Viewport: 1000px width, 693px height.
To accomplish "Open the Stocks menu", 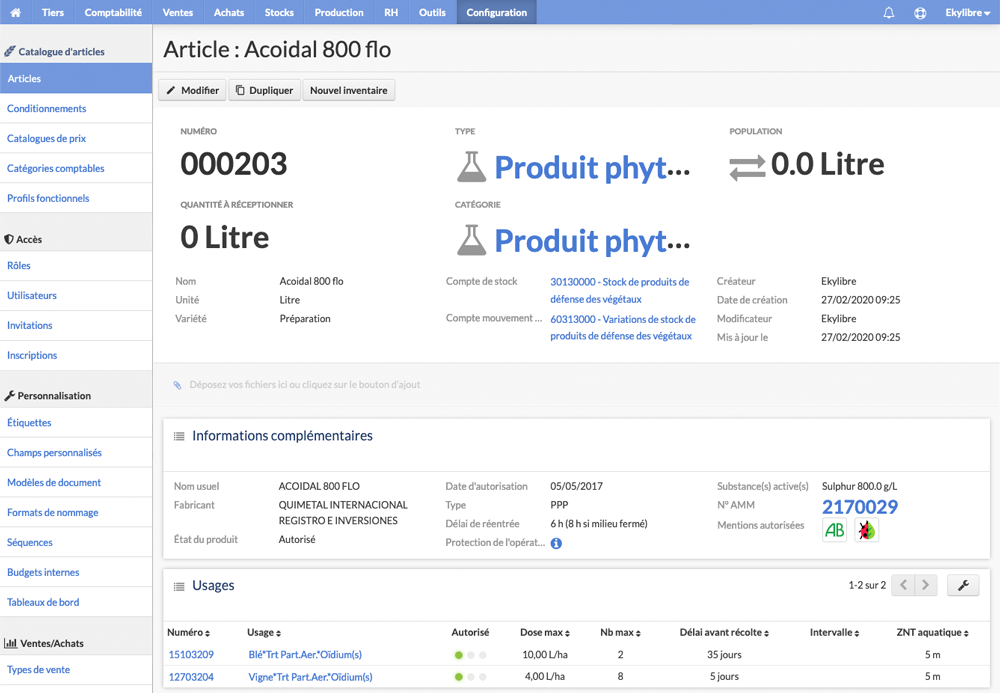I will point(279,12).
